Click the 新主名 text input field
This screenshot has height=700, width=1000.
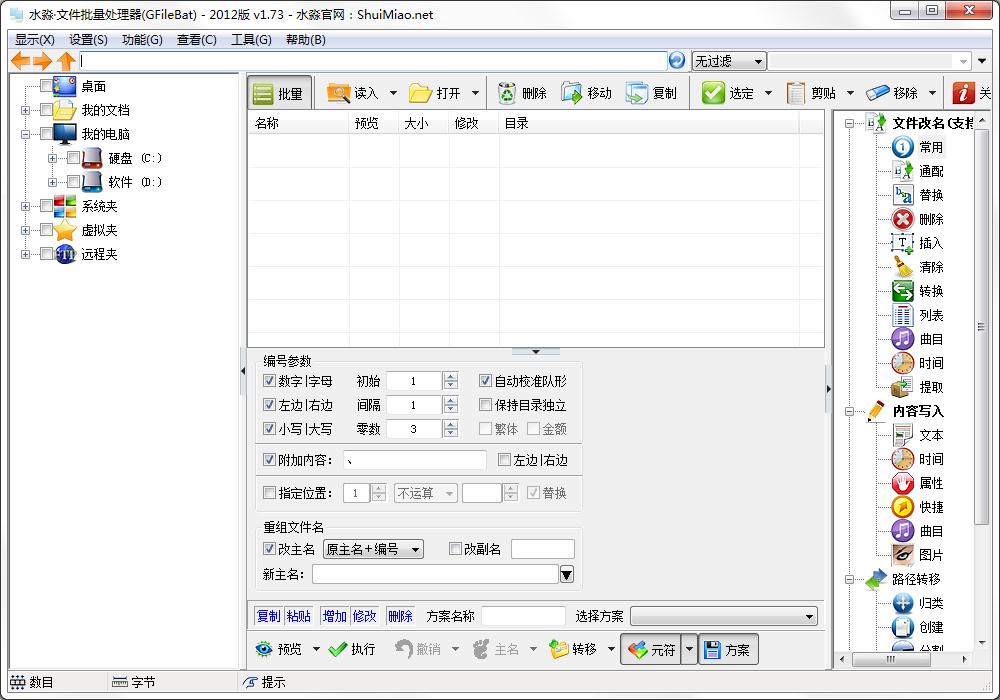coord(435,574)
